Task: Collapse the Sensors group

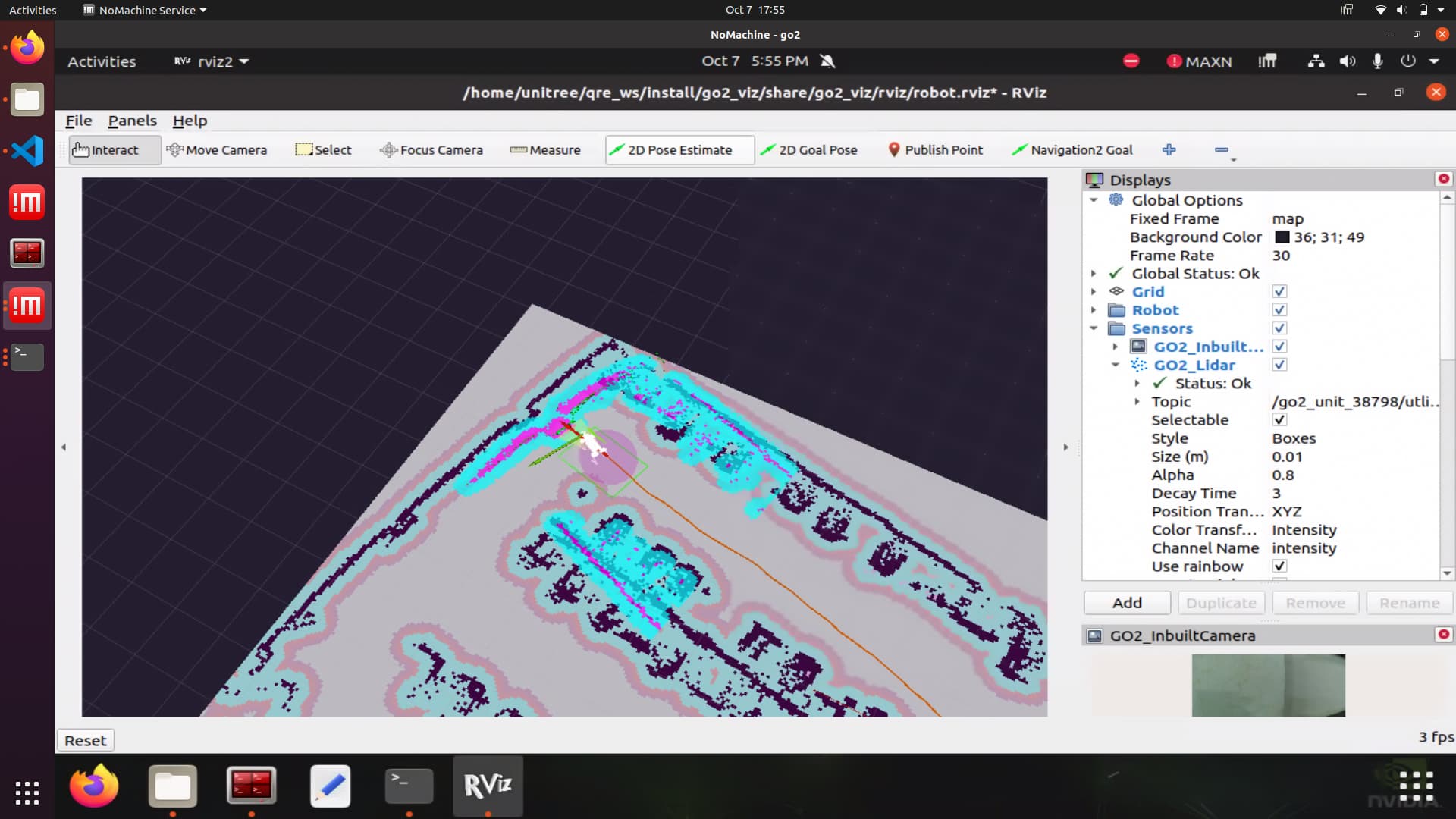Action: pos(1094,328)
